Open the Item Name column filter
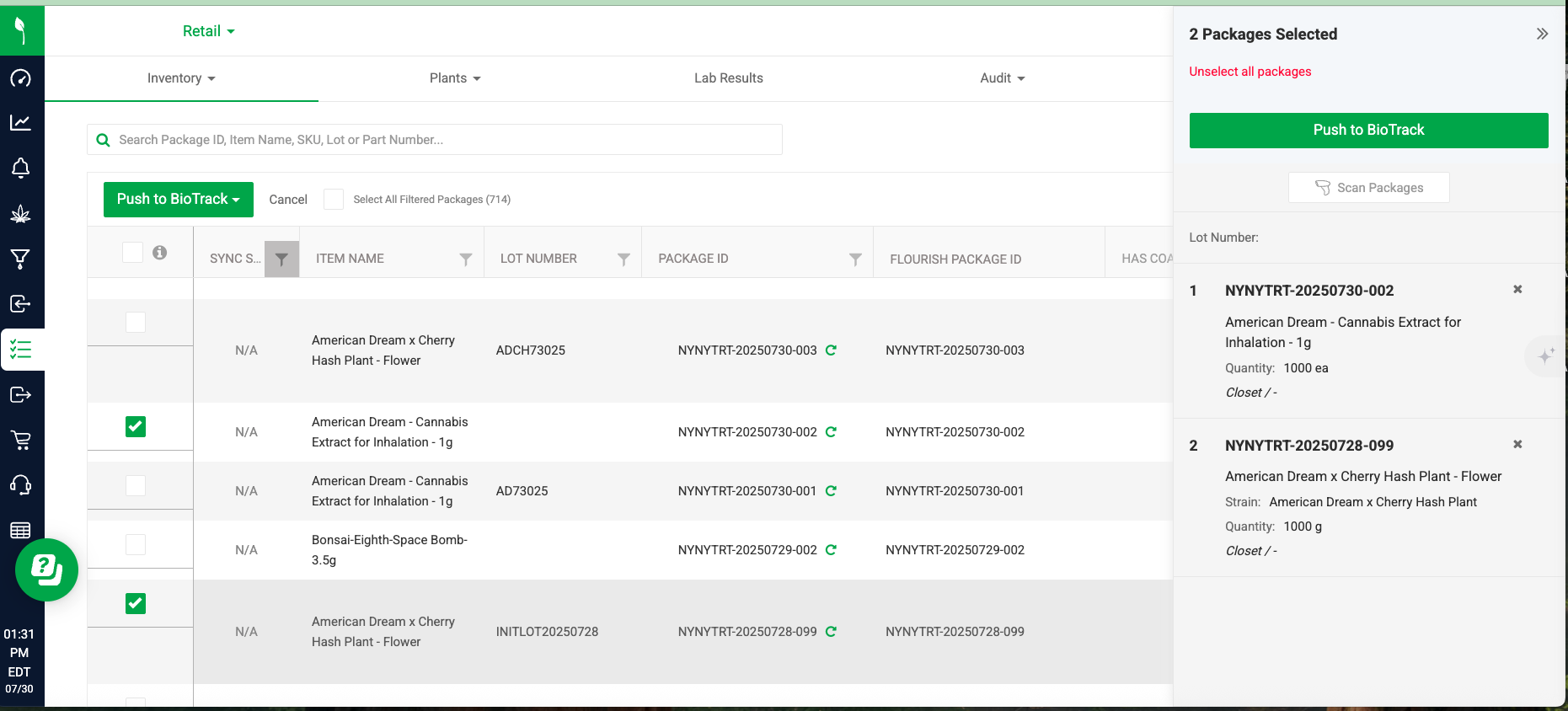Screen dimensions: 1568x711 coord(465,259)
